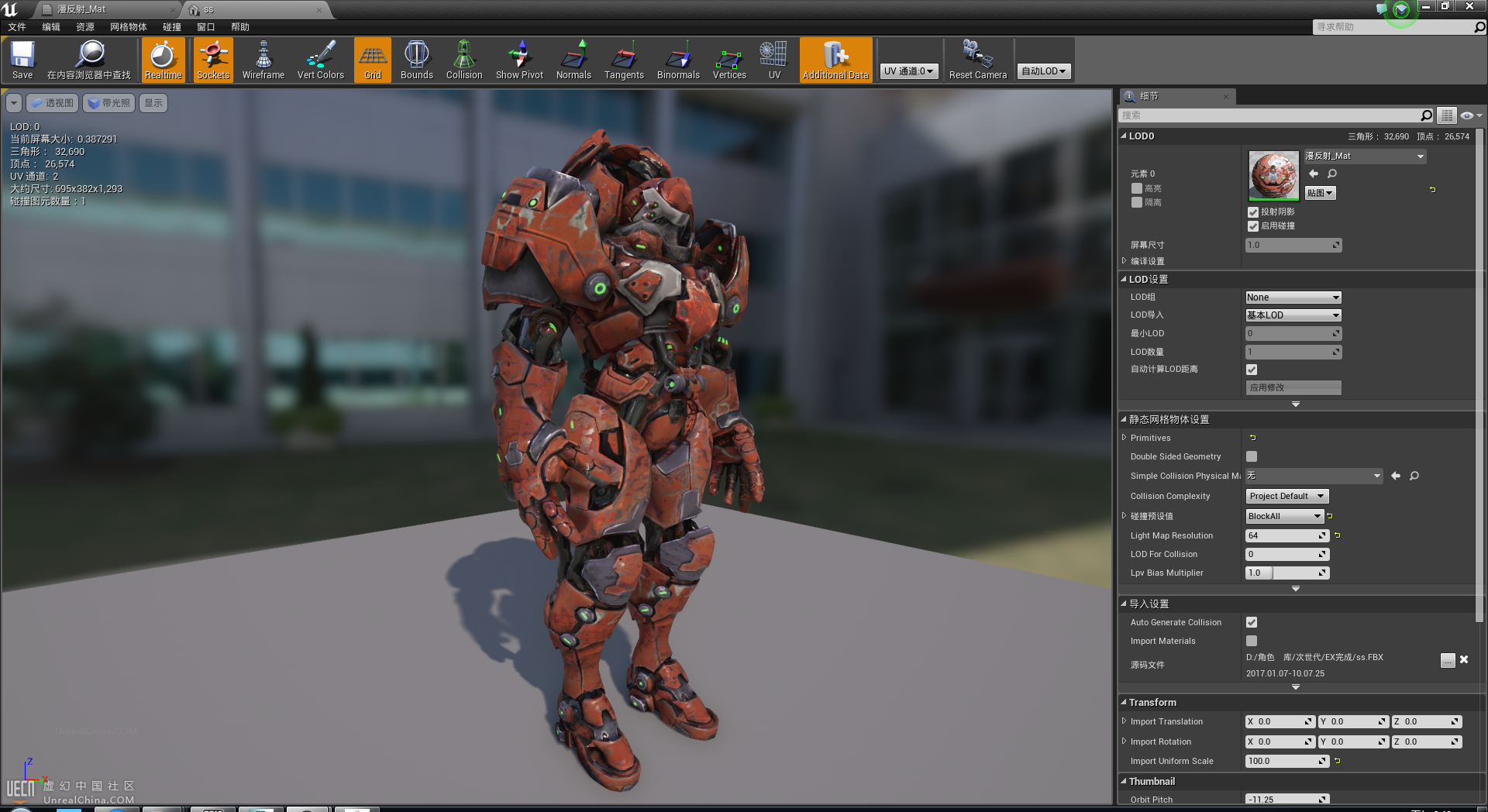Check the Double Sided Geometry checkbox
The image size is (1488, 812).
(x=1252, y=457)
